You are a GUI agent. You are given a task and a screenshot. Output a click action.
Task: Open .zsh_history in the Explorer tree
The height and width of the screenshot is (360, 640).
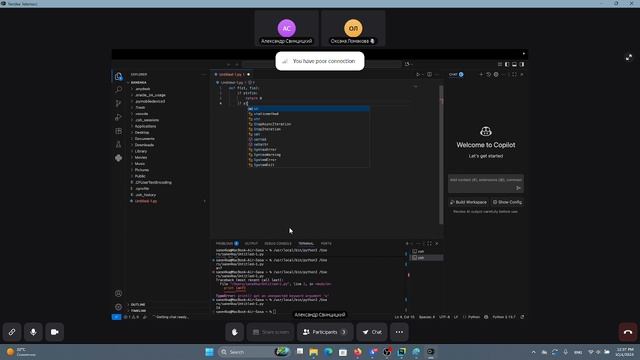[x=145, y=195]
